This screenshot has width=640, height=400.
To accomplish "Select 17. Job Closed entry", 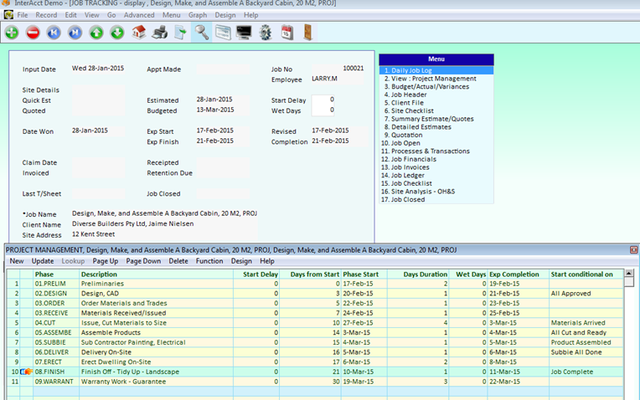I will point(436,200).
